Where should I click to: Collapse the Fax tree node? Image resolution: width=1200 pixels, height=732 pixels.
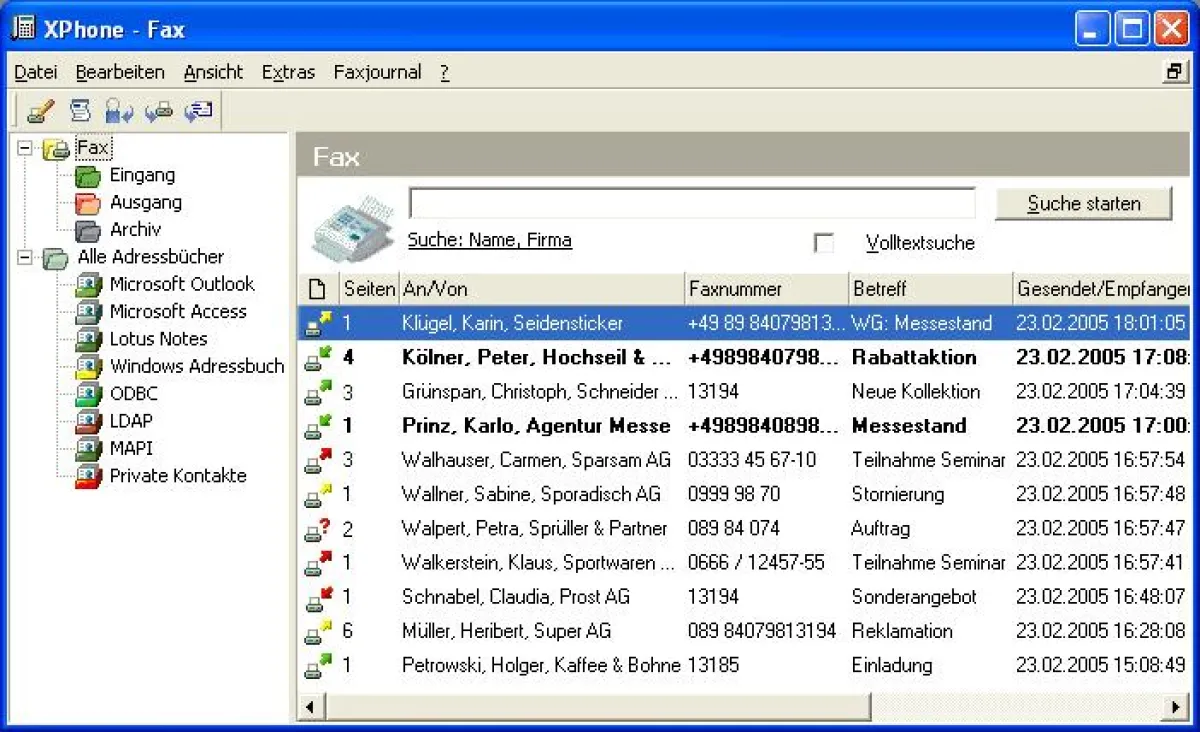[25, 148]
